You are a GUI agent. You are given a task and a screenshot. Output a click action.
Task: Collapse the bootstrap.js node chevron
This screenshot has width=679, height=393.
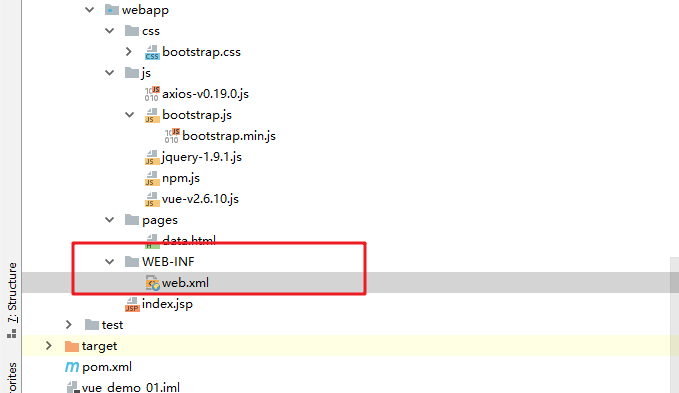[x=129, y=115]
